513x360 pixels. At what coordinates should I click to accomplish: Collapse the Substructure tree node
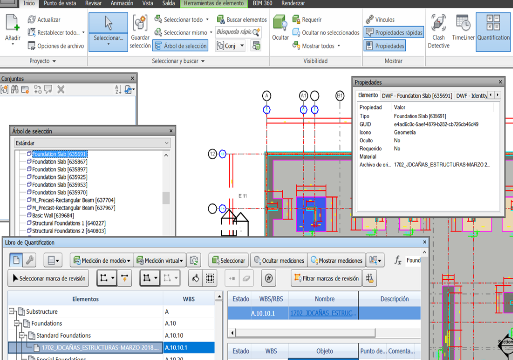click(12, 311)
